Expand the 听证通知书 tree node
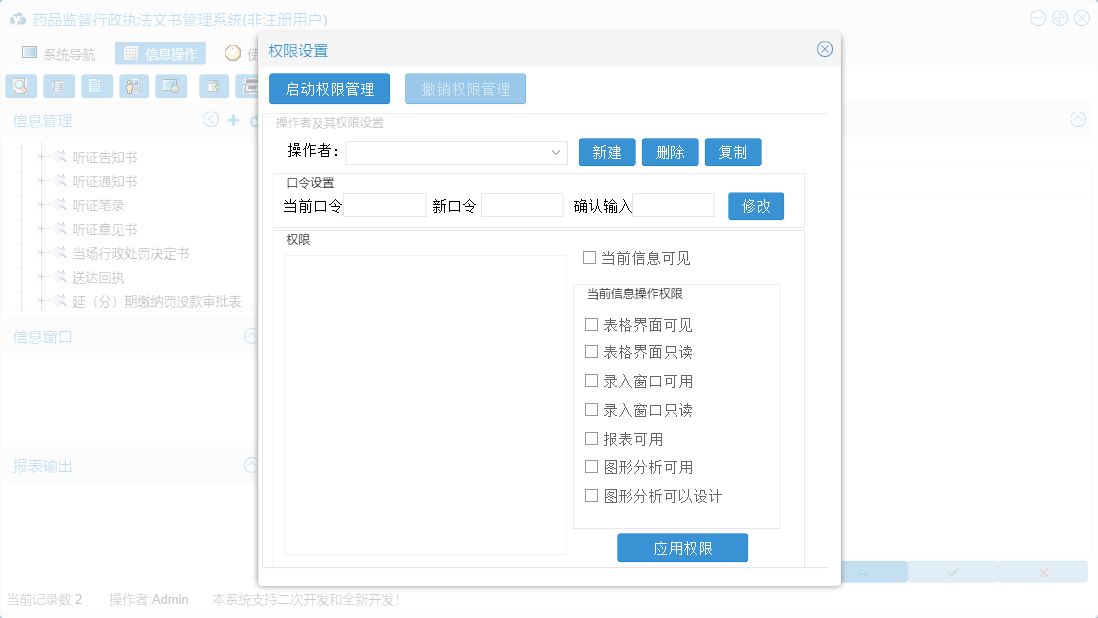Screen dimensions: 1098x618 (41, 181)
